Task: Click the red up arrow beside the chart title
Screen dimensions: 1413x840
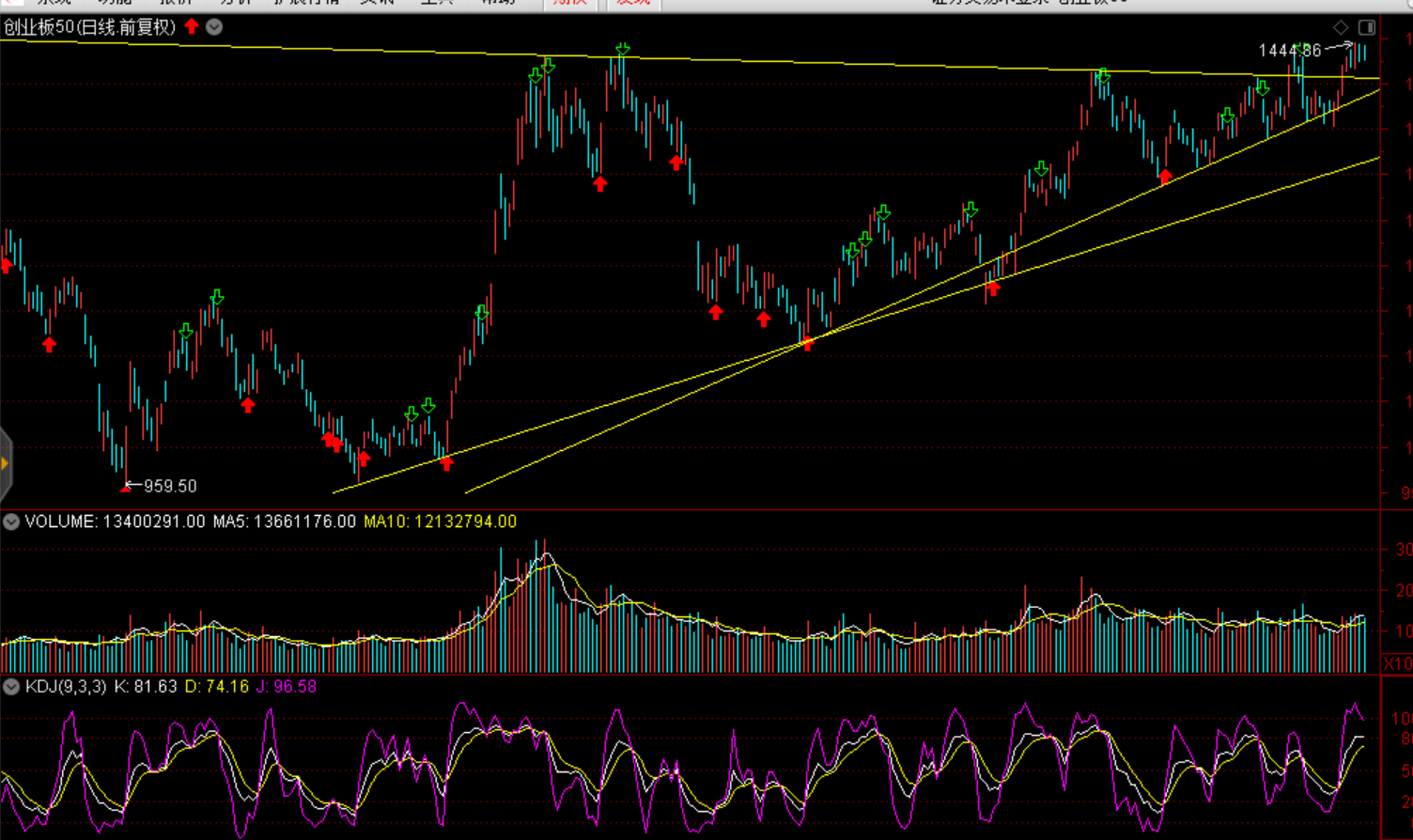Action: pos(192,26)
